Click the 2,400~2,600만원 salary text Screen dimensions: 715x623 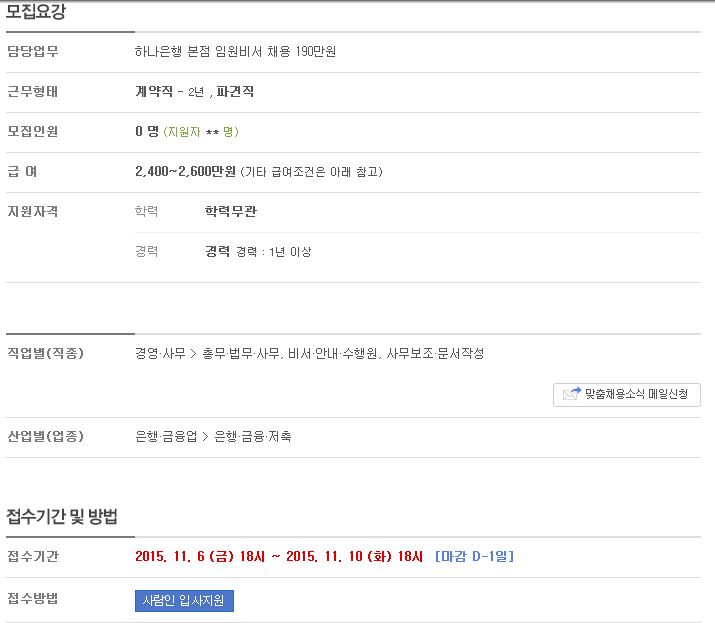pyautogui.click(x=185, y=171)
